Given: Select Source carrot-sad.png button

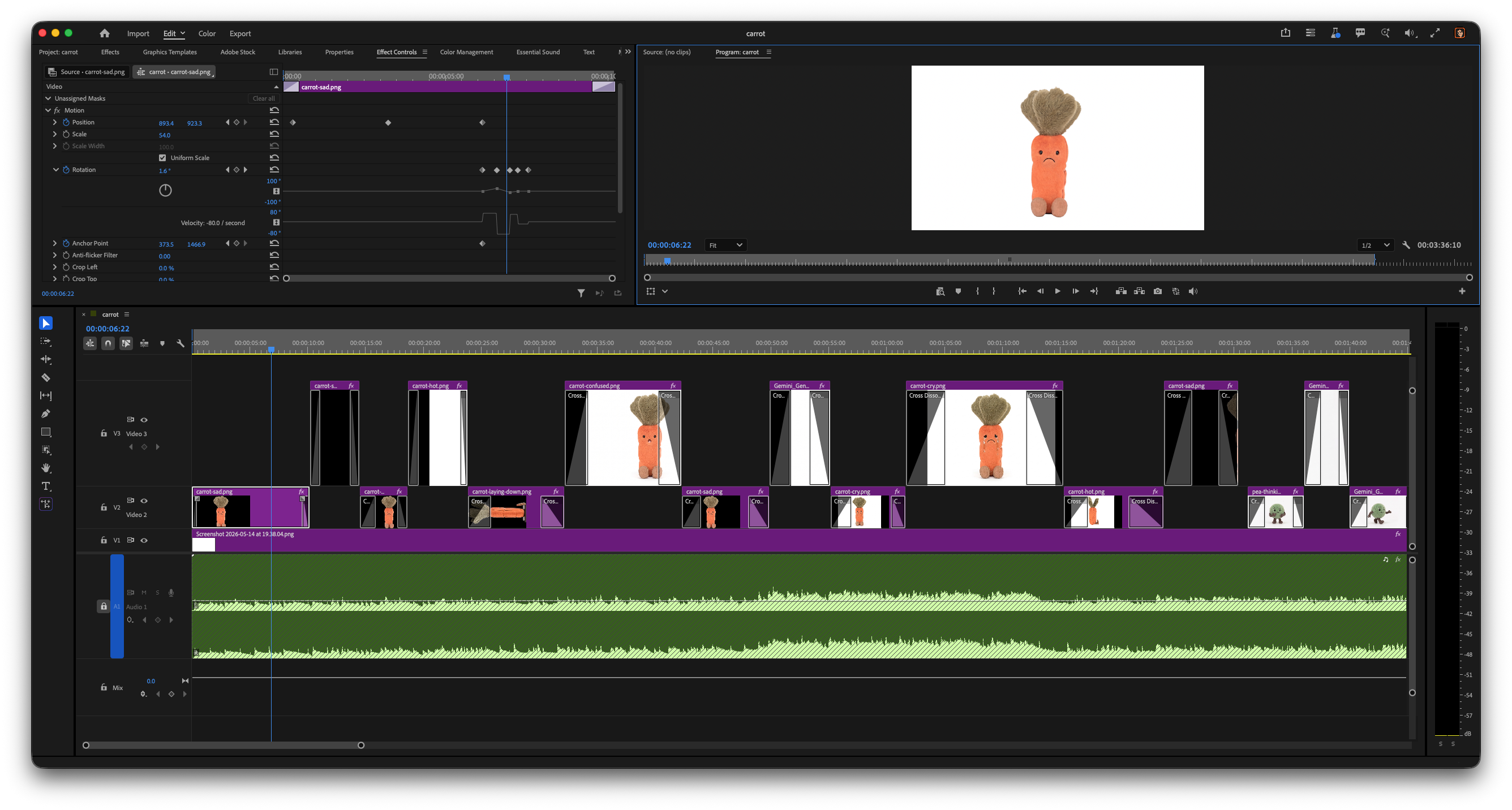Looking at the screenshot, I should click(x=87, y=72).
